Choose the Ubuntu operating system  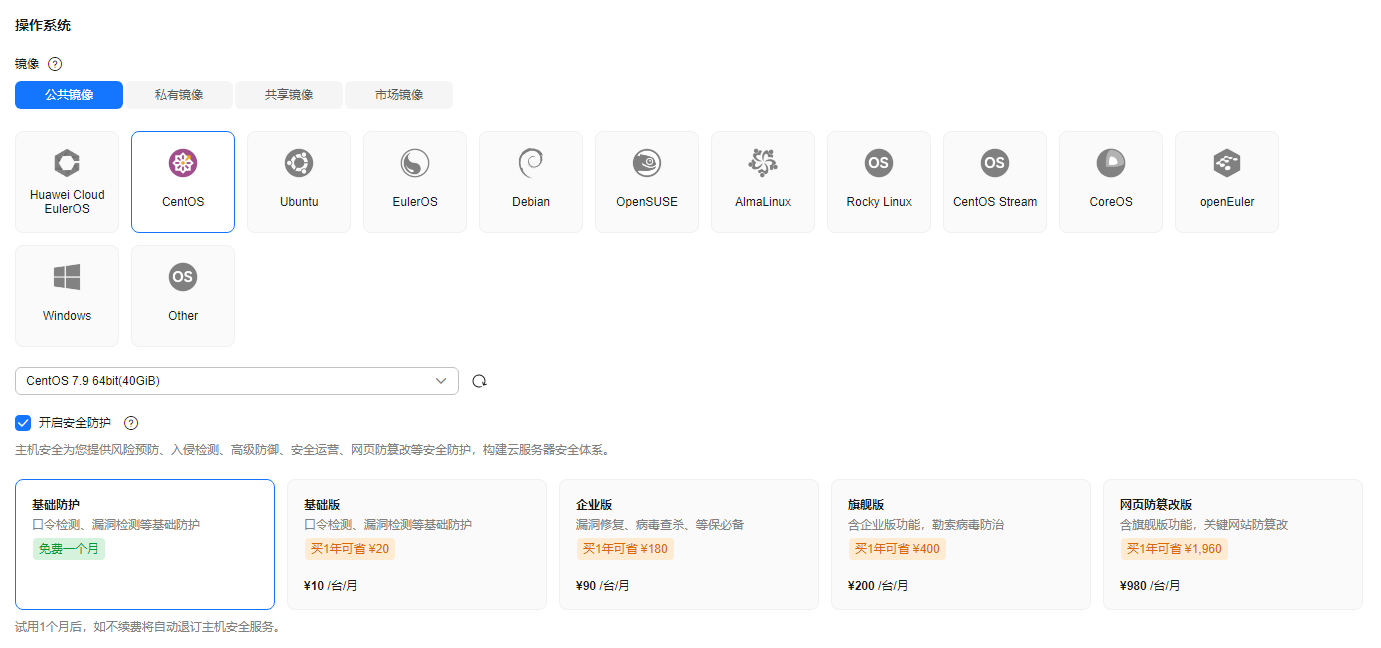(299, 182)
